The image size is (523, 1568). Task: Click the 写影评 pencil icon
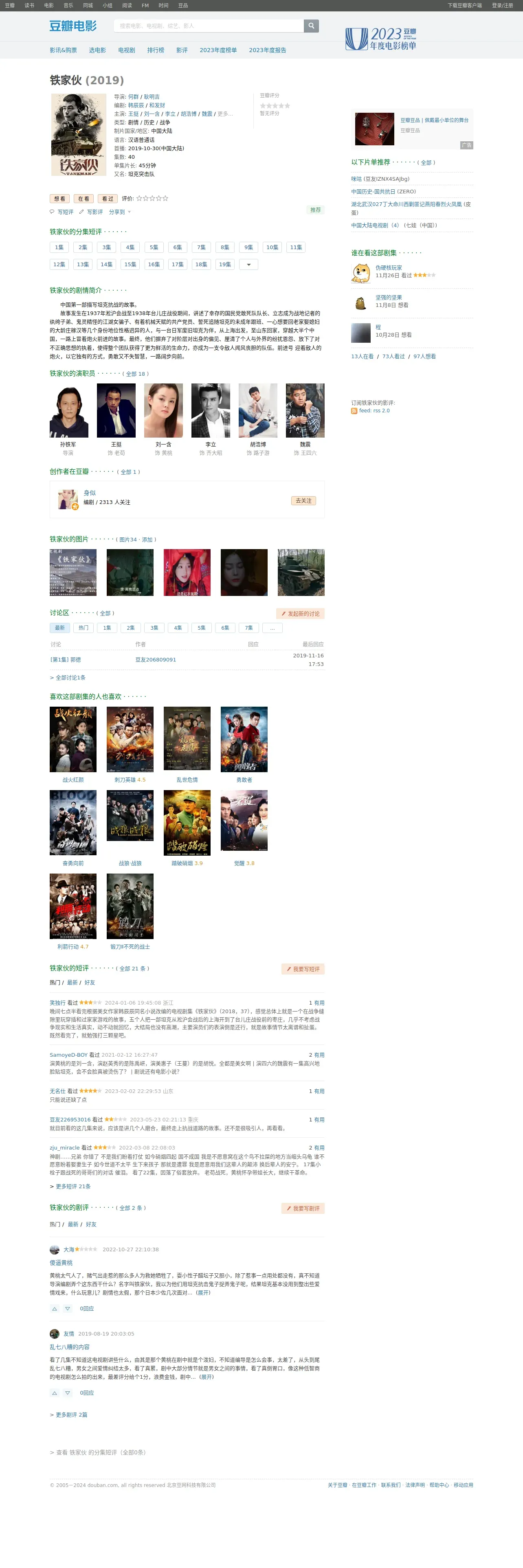pyautogui.click(x=81, y=212)
